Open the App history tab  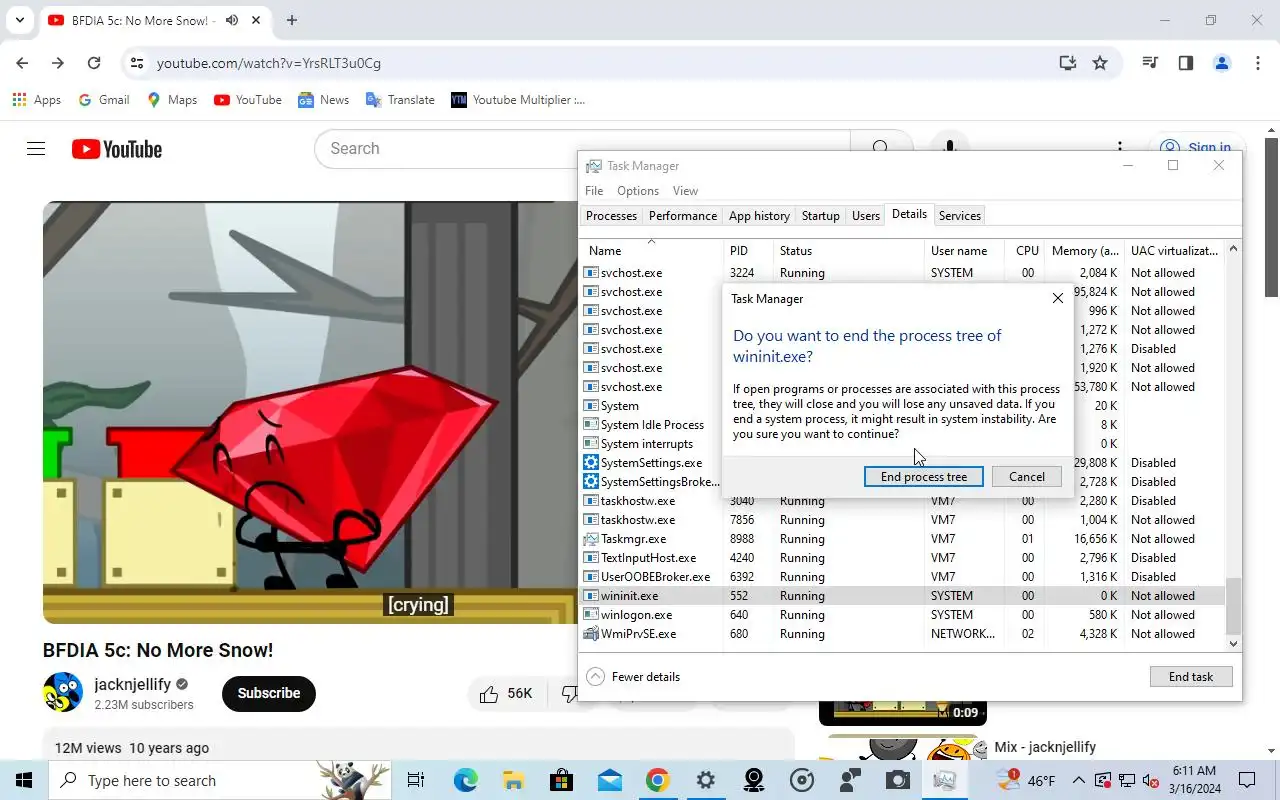(759, 216)
